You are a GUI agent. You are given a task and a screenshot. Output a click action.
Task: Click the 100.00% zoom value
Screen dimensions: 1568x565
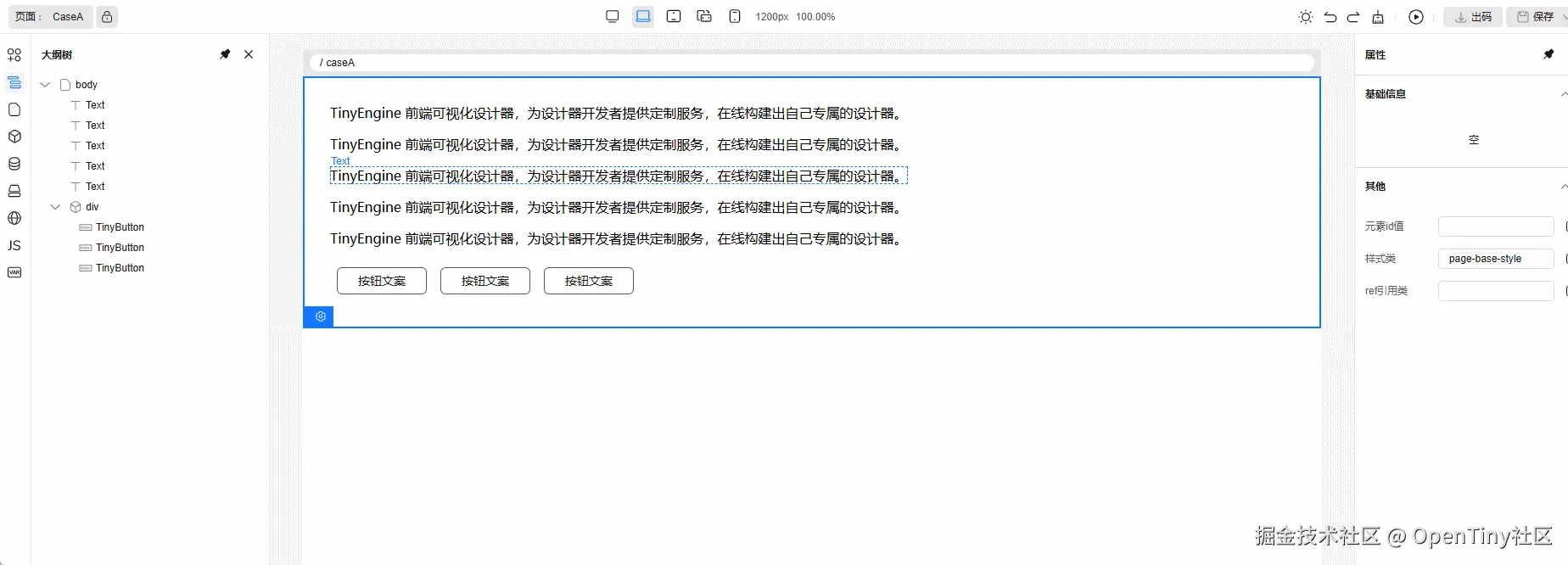pos(815,17)
